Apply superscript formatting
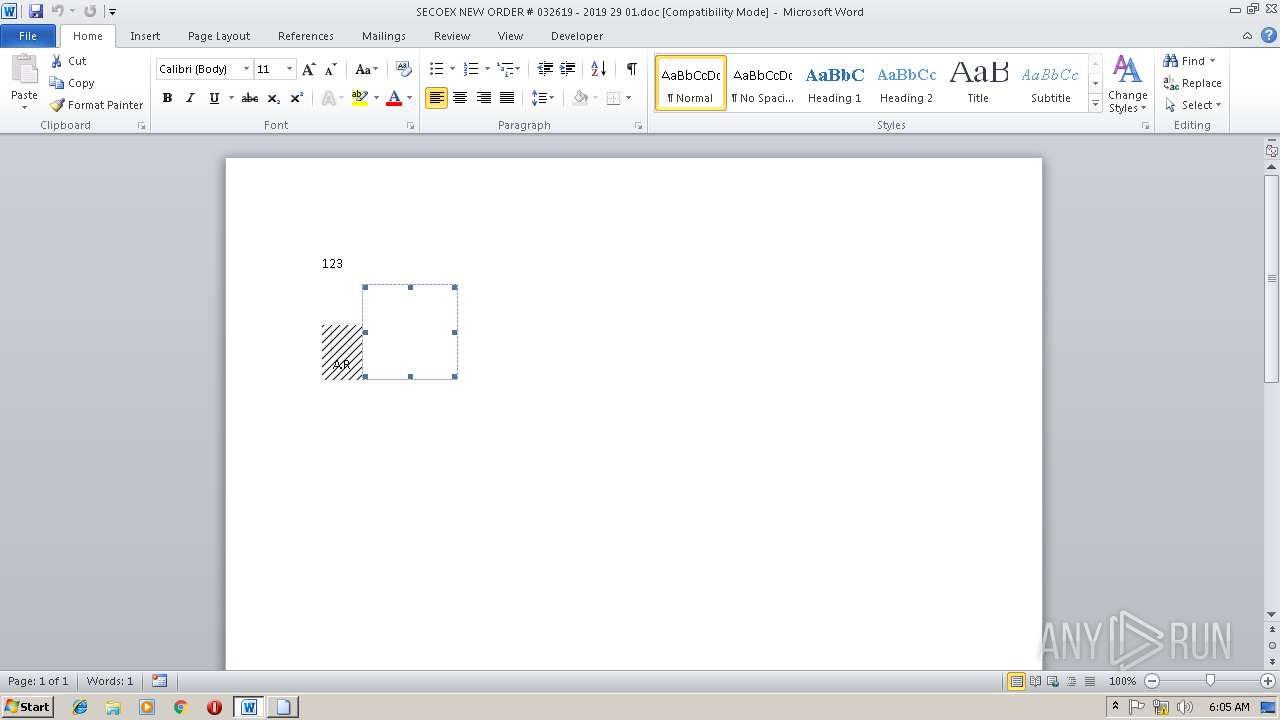1280x720 pixels. tap(297, 98)
